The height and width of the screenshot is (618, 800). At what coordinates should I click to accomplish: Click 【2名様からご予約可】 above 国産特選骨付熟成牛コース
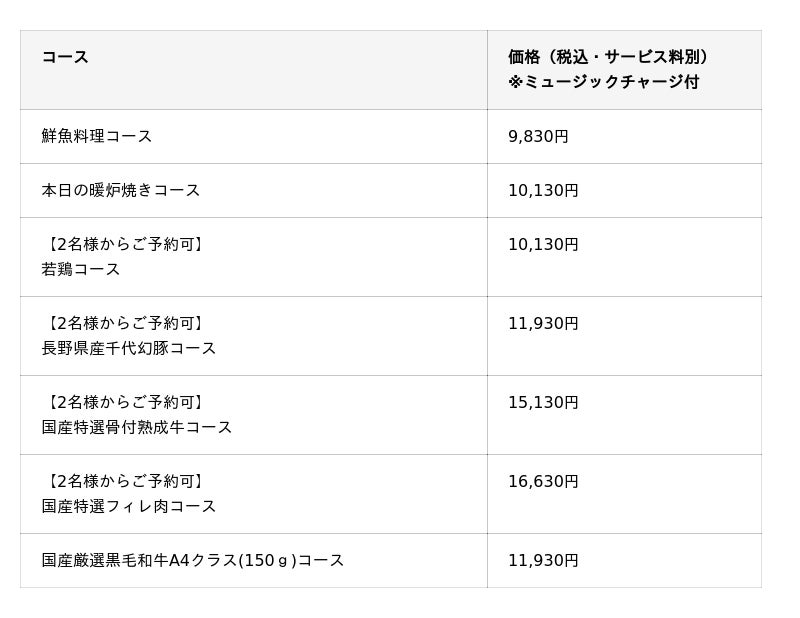[x=124, y=402]
